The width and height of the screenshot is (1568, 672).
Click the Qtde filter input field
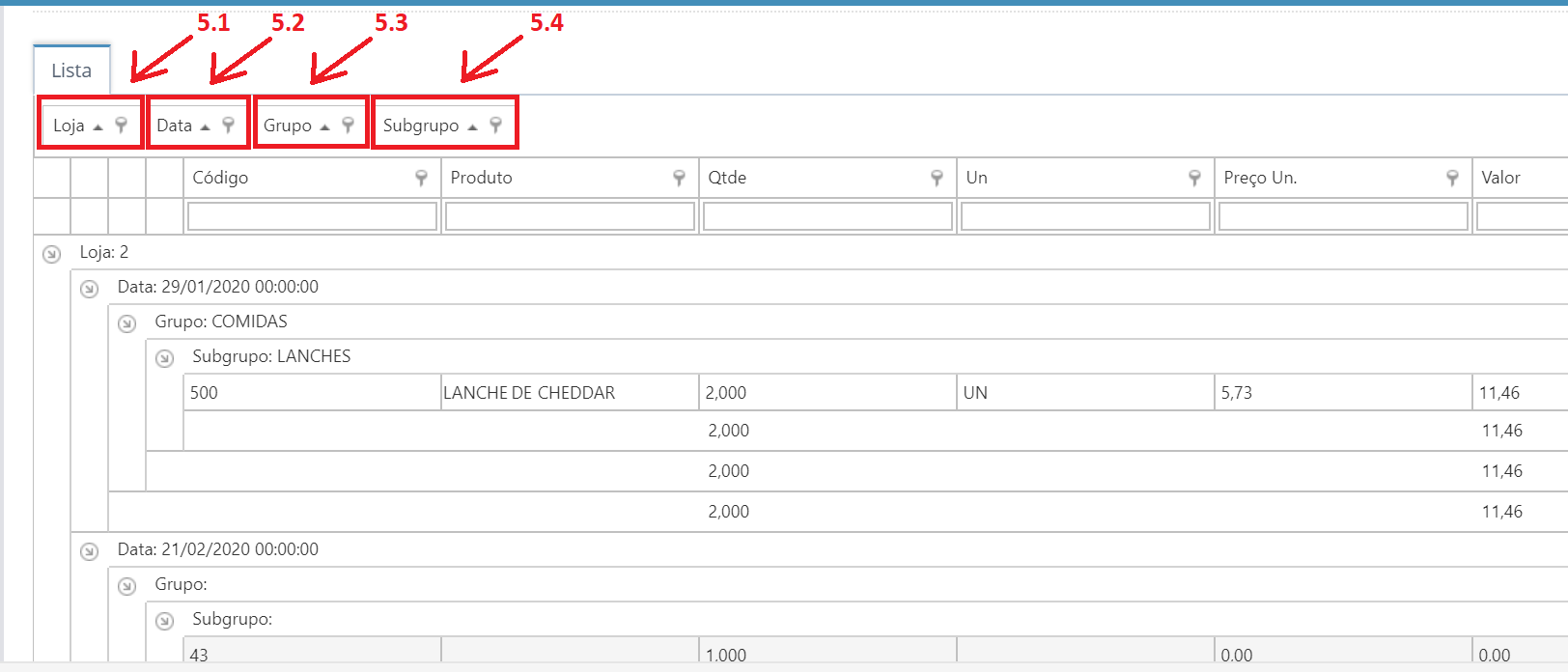[x=827, y=216]
